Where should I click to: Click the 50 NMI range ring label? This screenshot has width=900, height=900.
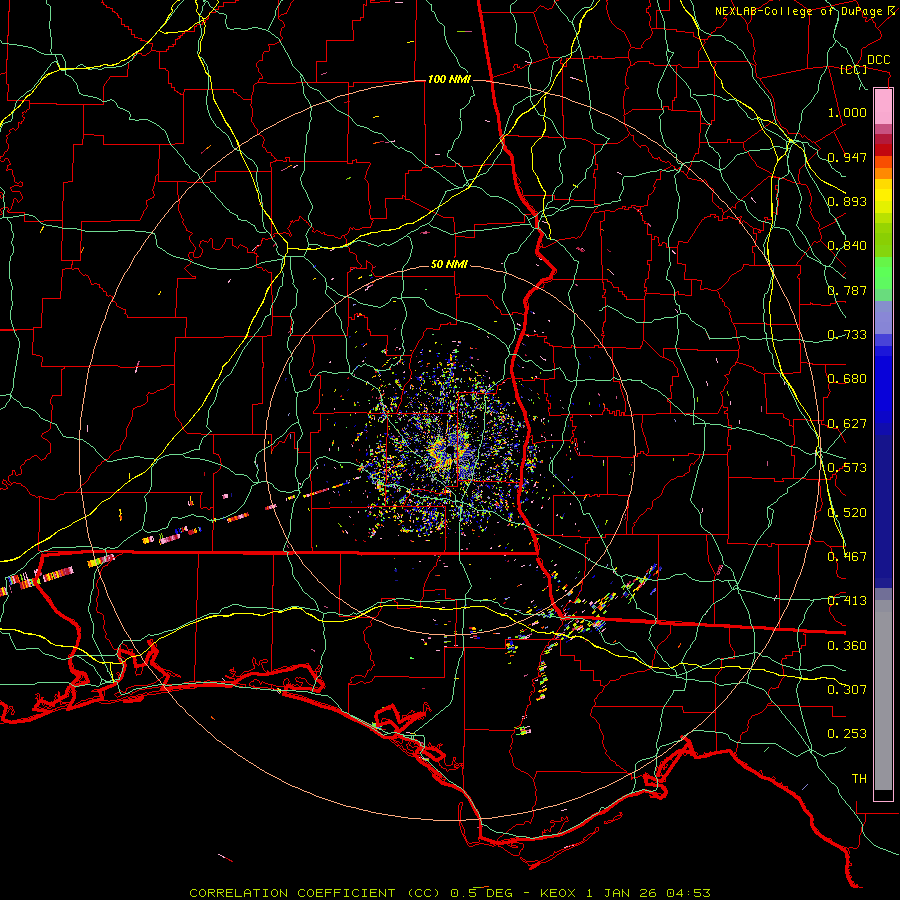click(x=449, y=265)
